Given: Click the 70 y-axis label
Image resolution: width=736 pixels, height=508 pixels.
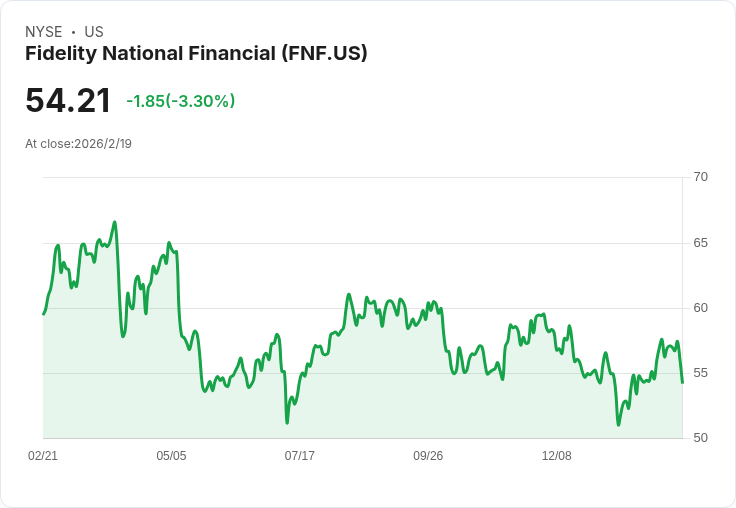Looking at the screenshot, I should point(700,177).
